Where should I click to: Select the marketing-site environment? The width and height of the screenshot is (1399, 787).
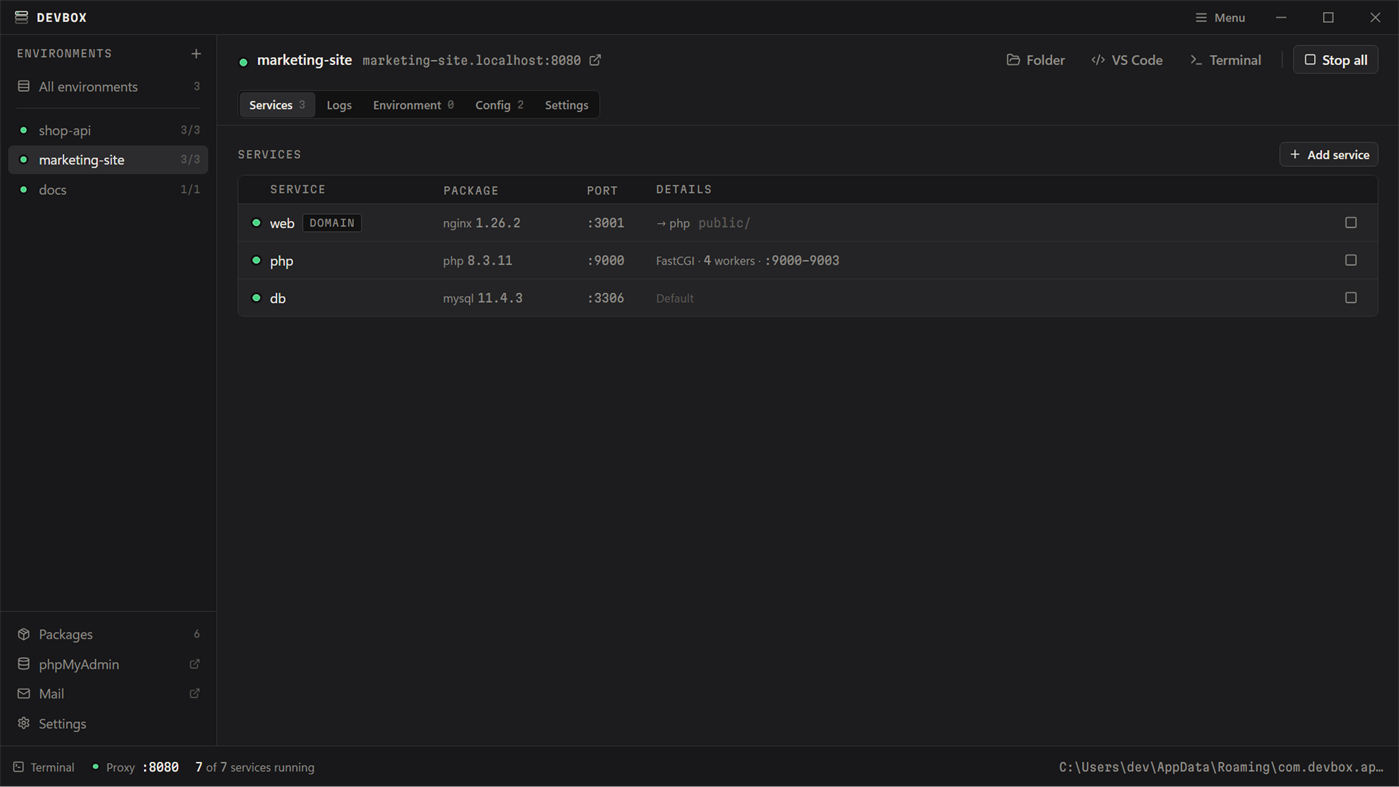[108, 160]
